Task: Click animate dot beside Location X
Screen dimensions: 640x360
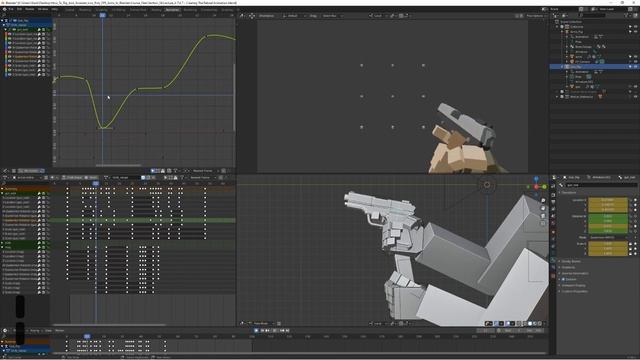Action: pyautogui.click(x=636, y=200)
